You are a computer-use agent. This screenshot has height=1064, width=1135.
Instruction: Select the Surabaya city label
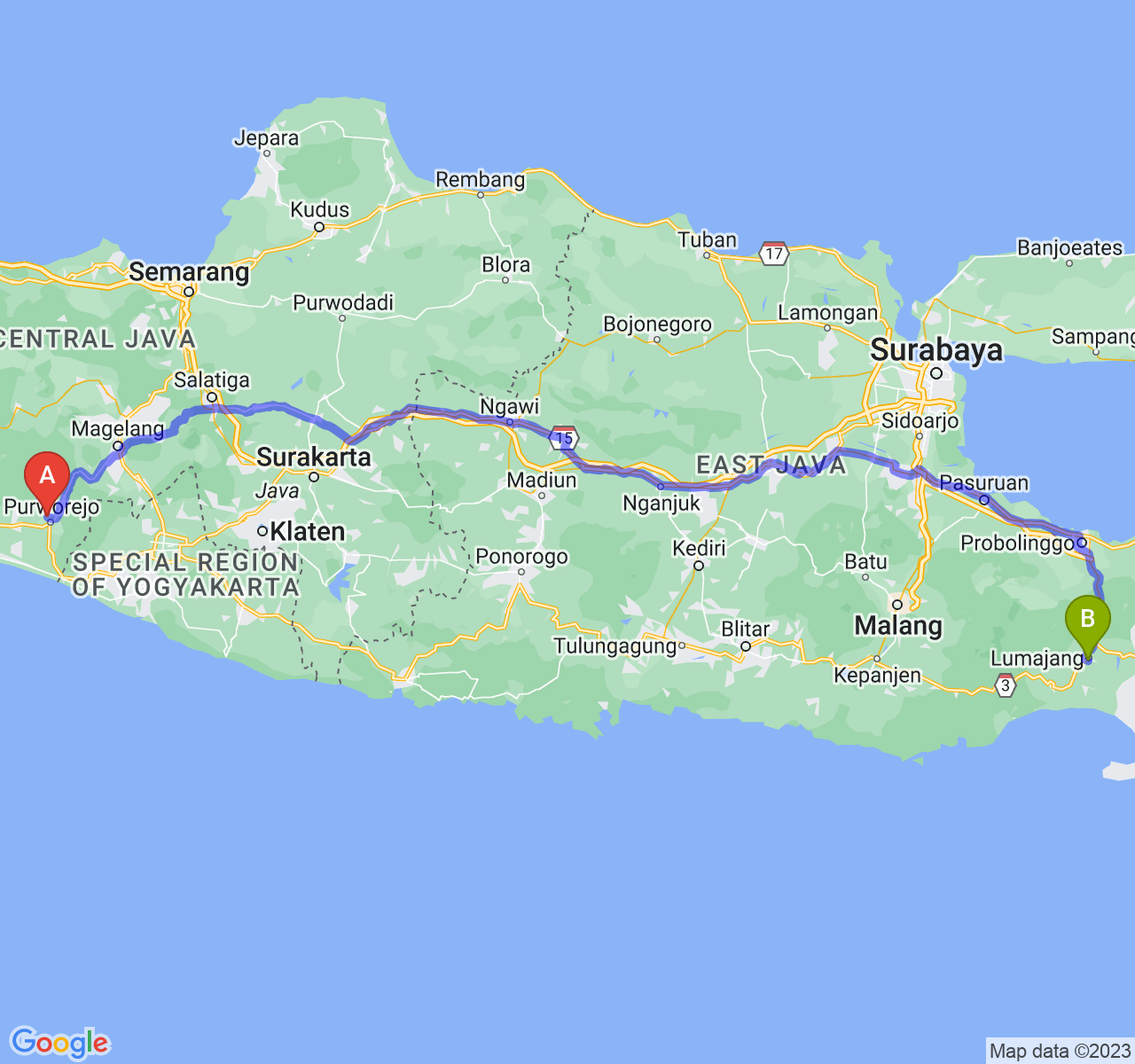(936, 350)
